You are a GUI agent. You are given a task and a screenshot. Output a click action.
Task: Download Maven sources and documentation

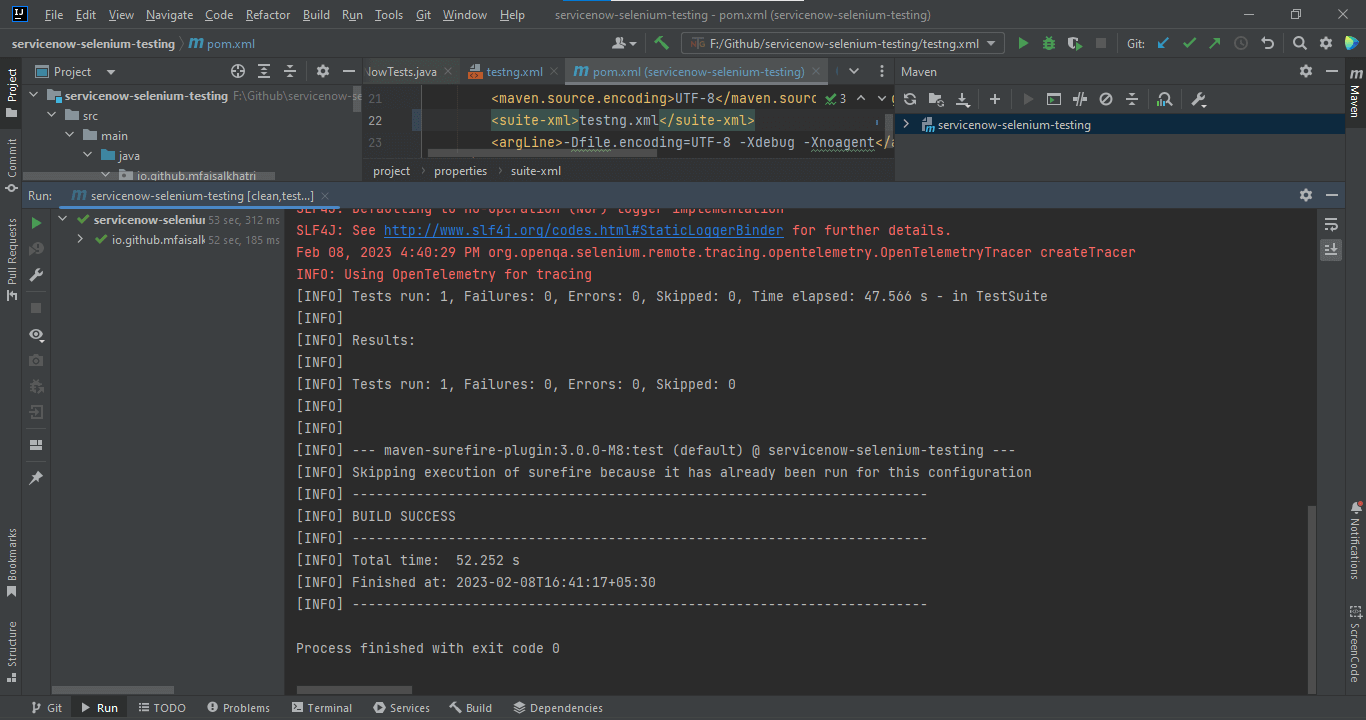coord(962,98)
